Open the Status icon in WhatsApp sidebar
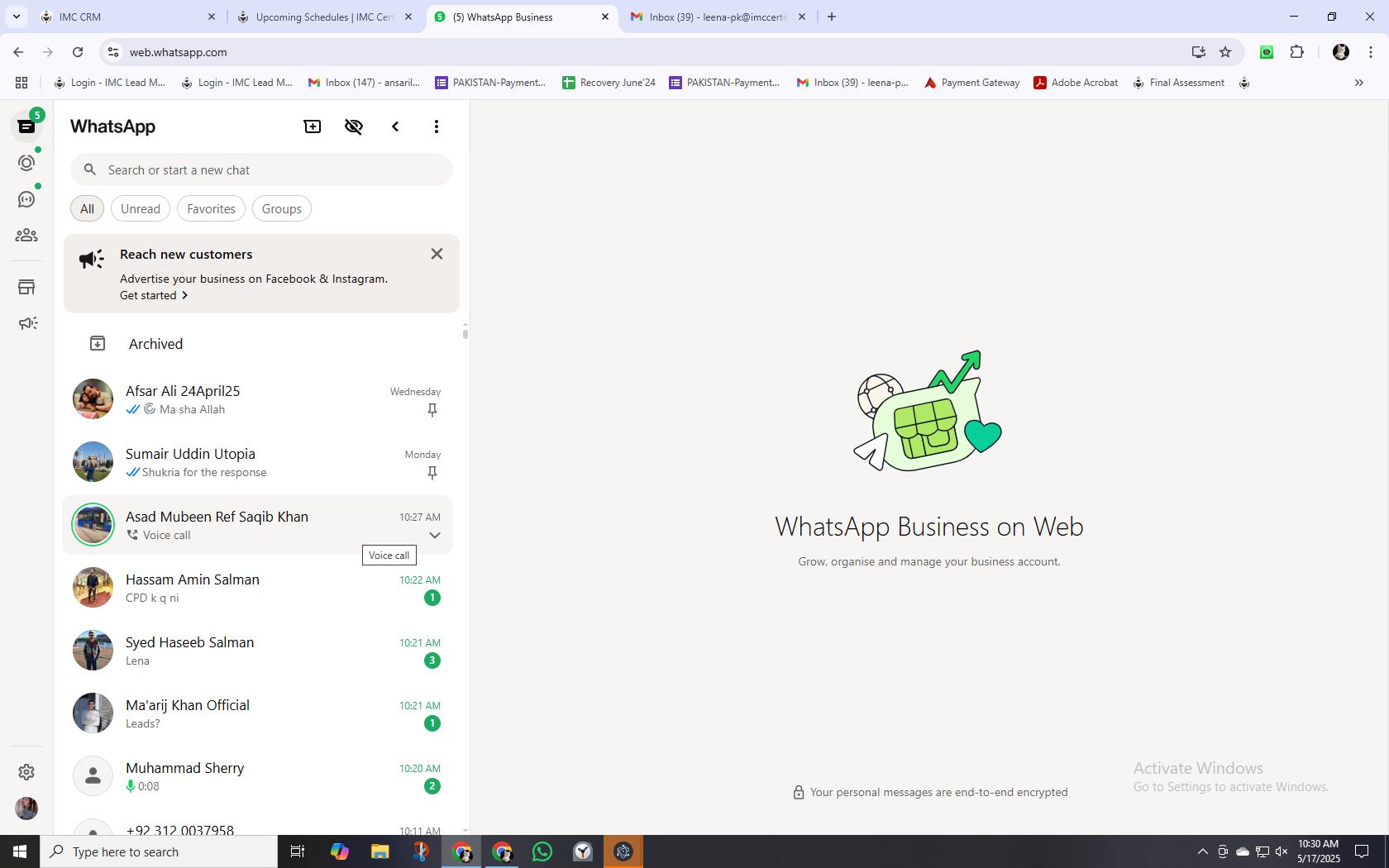The image size is (1389, 868). tap(26, 163)
